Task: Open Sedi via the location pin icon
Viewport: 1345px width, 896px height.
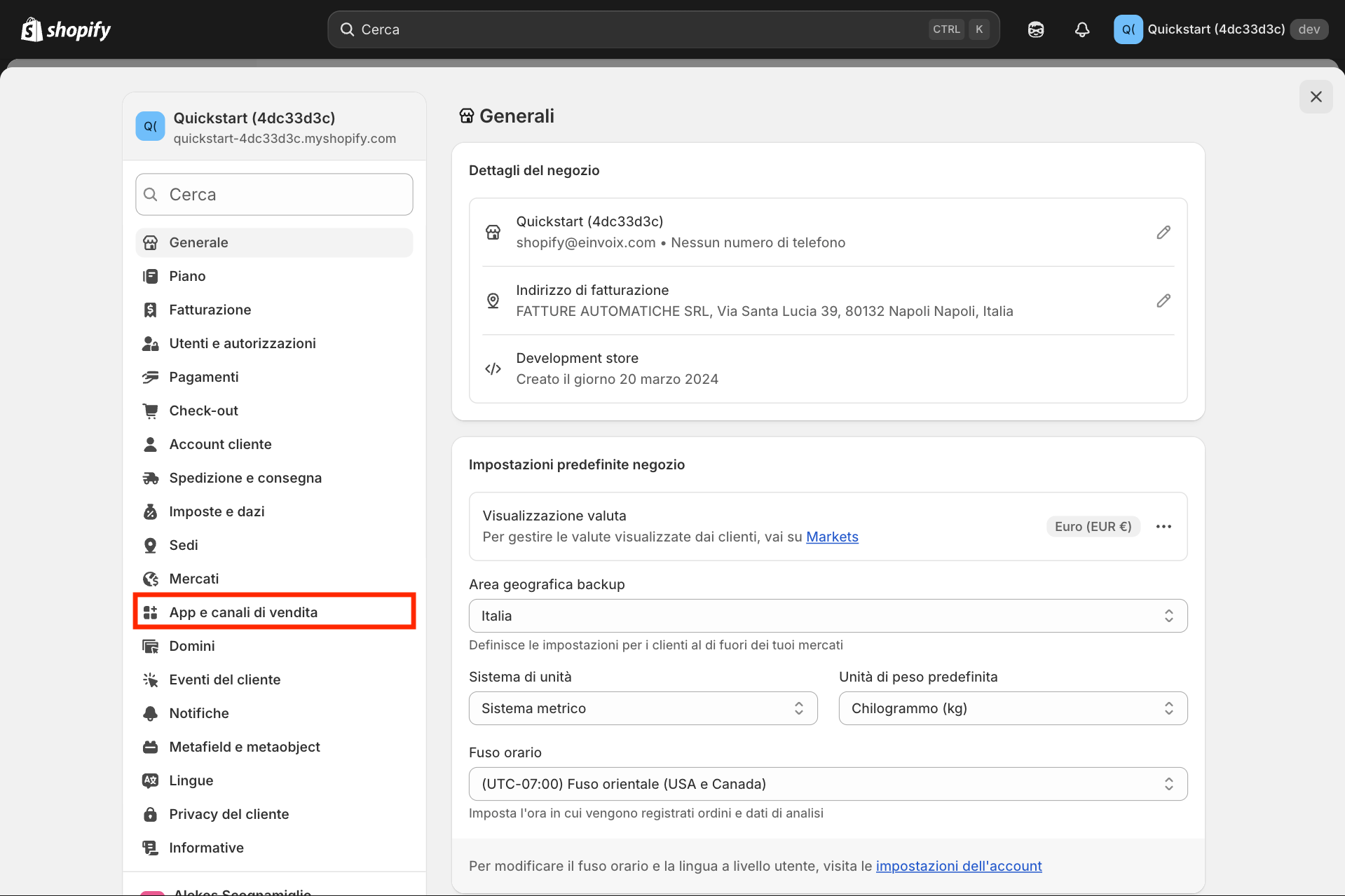Action: coord(151,545)
